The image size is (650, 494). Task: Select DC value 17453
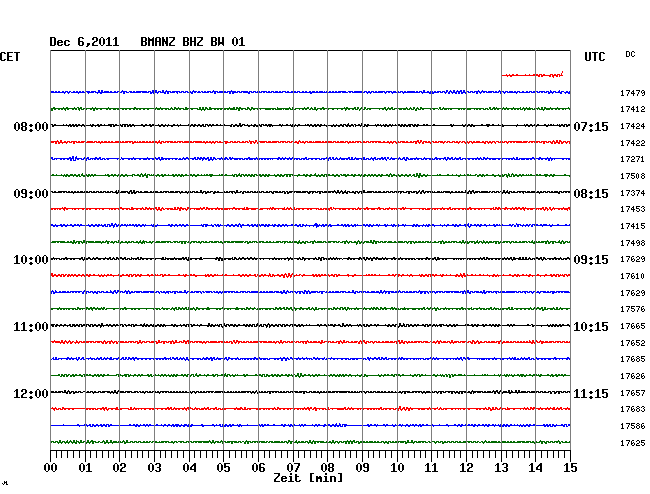click(633, 209)
